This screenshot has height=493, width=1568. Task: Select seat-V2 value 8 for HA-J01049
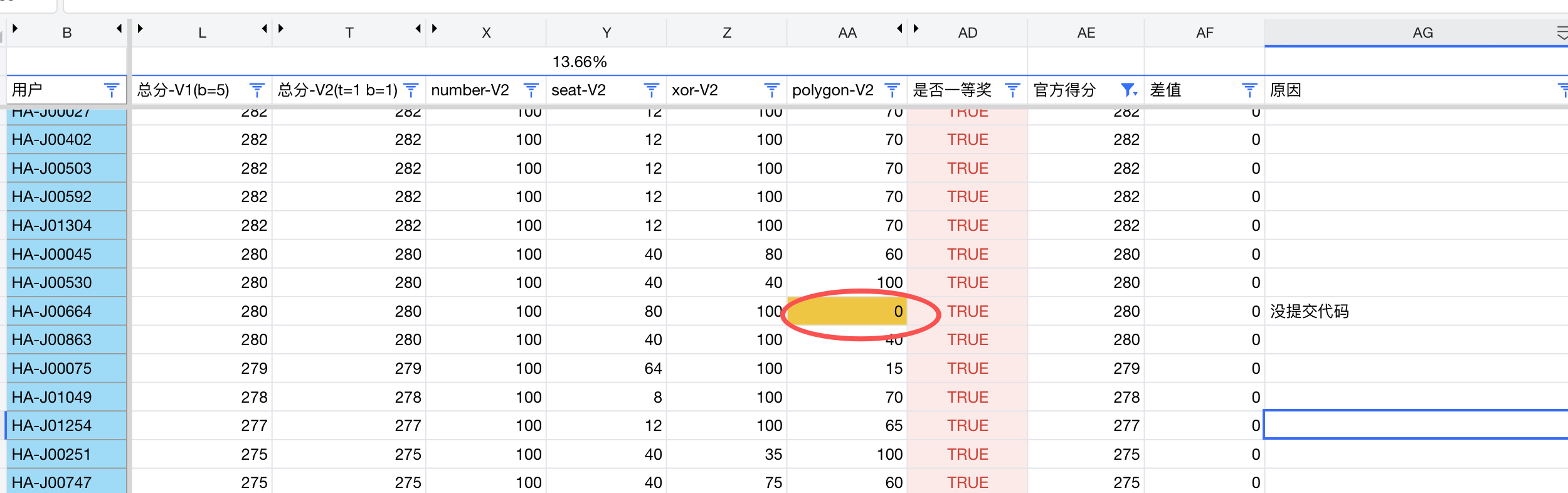[x=607, y=397]
